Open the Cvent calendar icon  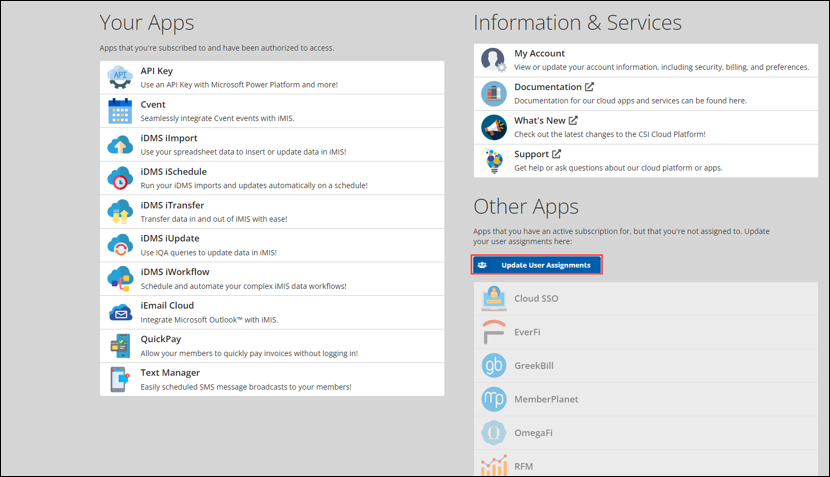[120, 111]
